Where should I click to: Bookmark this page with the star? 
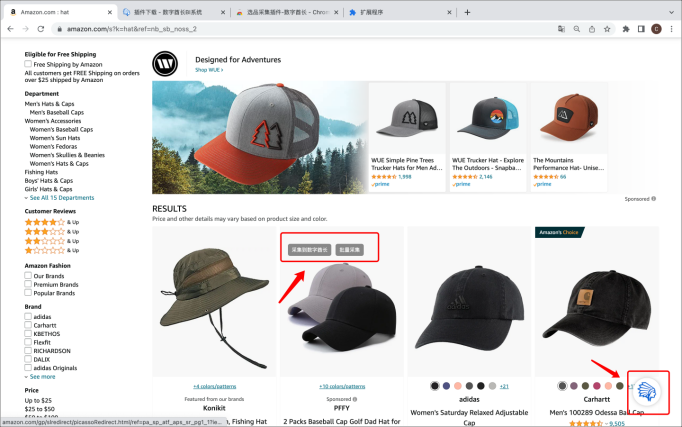(607, 29)
